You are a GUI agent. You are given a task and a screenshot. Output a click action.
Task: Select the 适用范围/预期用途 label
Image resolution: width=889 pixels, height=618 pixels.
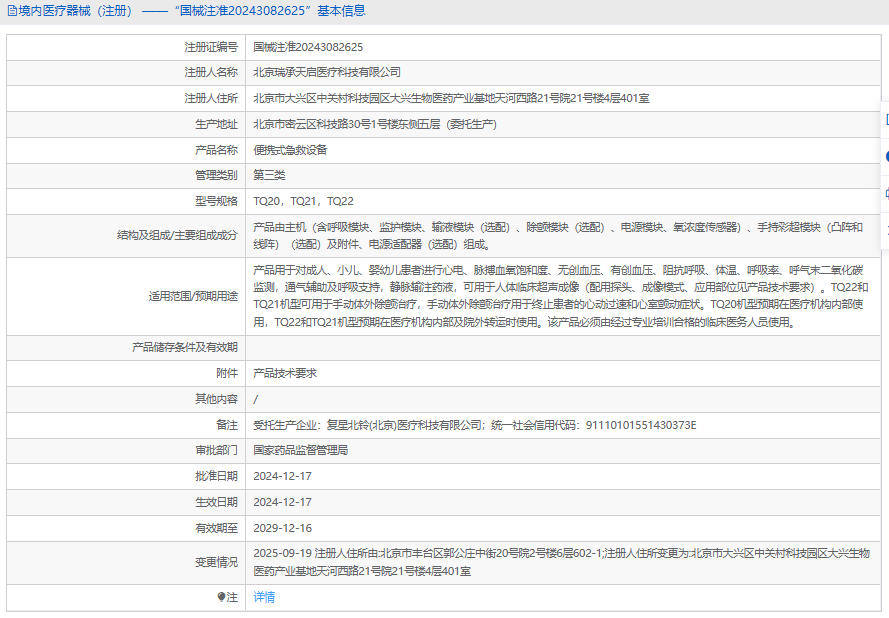tap(193, 296)
